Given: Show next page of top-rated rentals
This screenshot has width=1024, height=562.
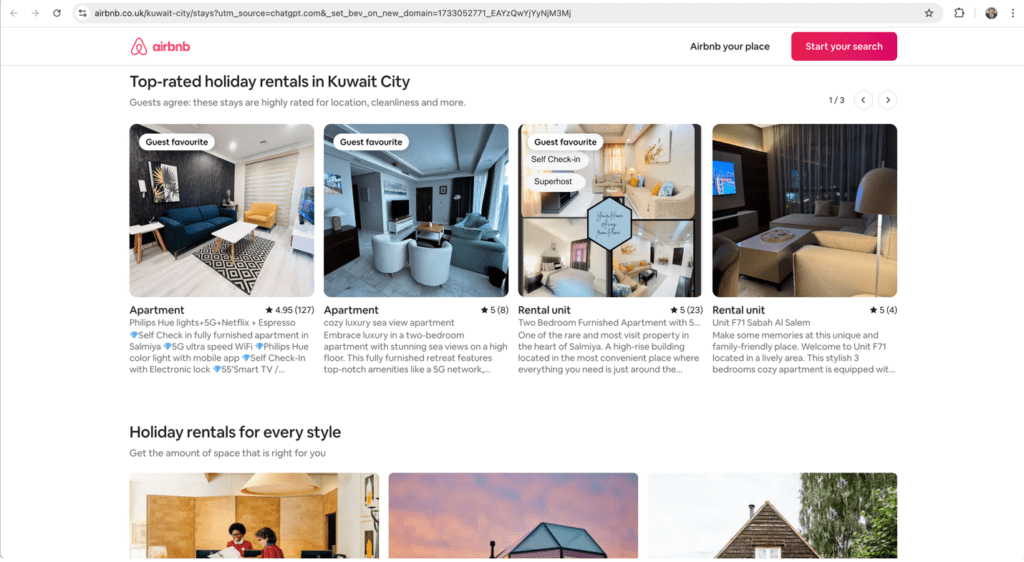Looking at the screenshot, I should (888, 100).
